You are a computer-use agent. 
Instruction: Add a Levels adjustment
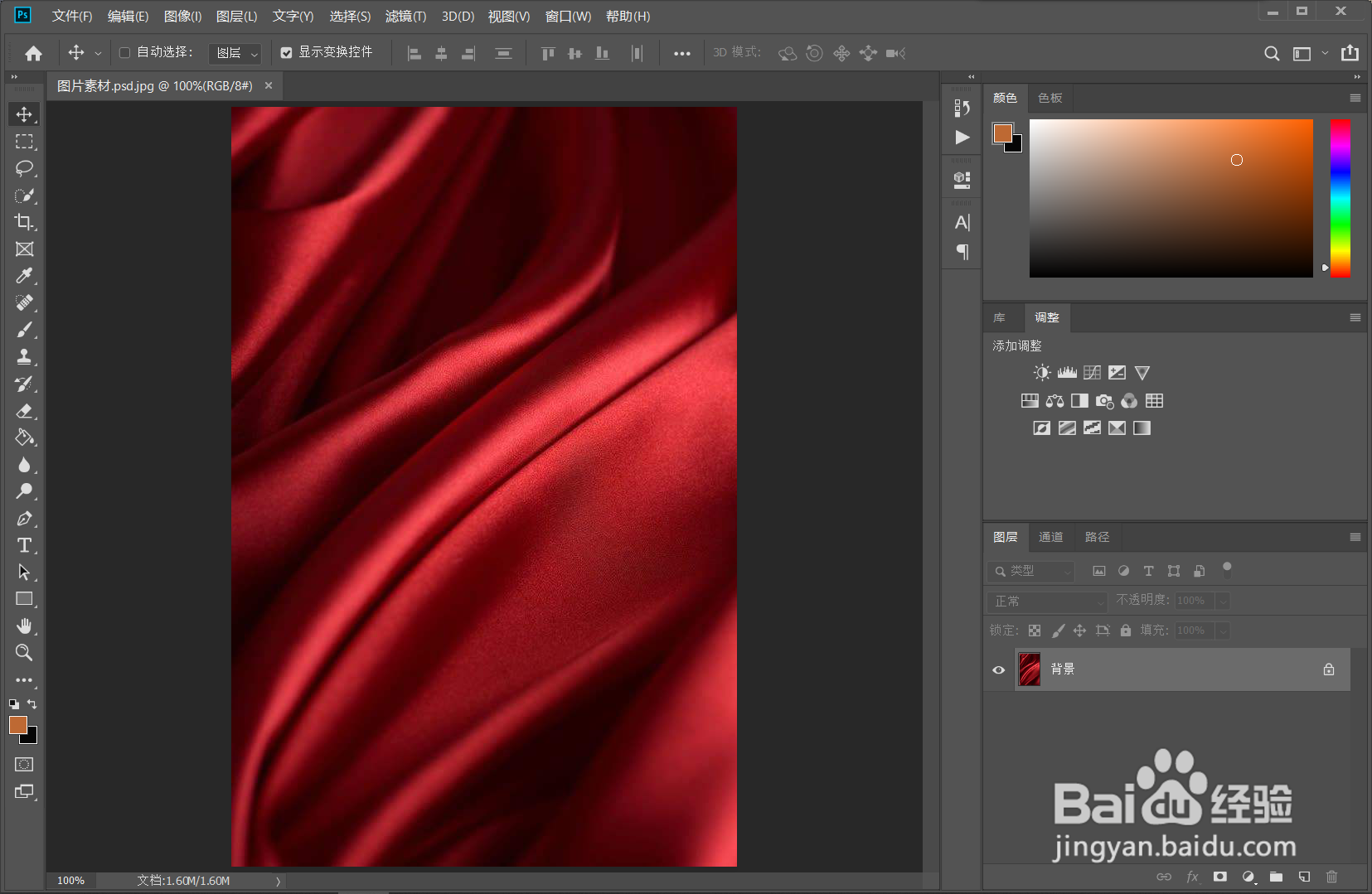click(x=1067, y=373)
